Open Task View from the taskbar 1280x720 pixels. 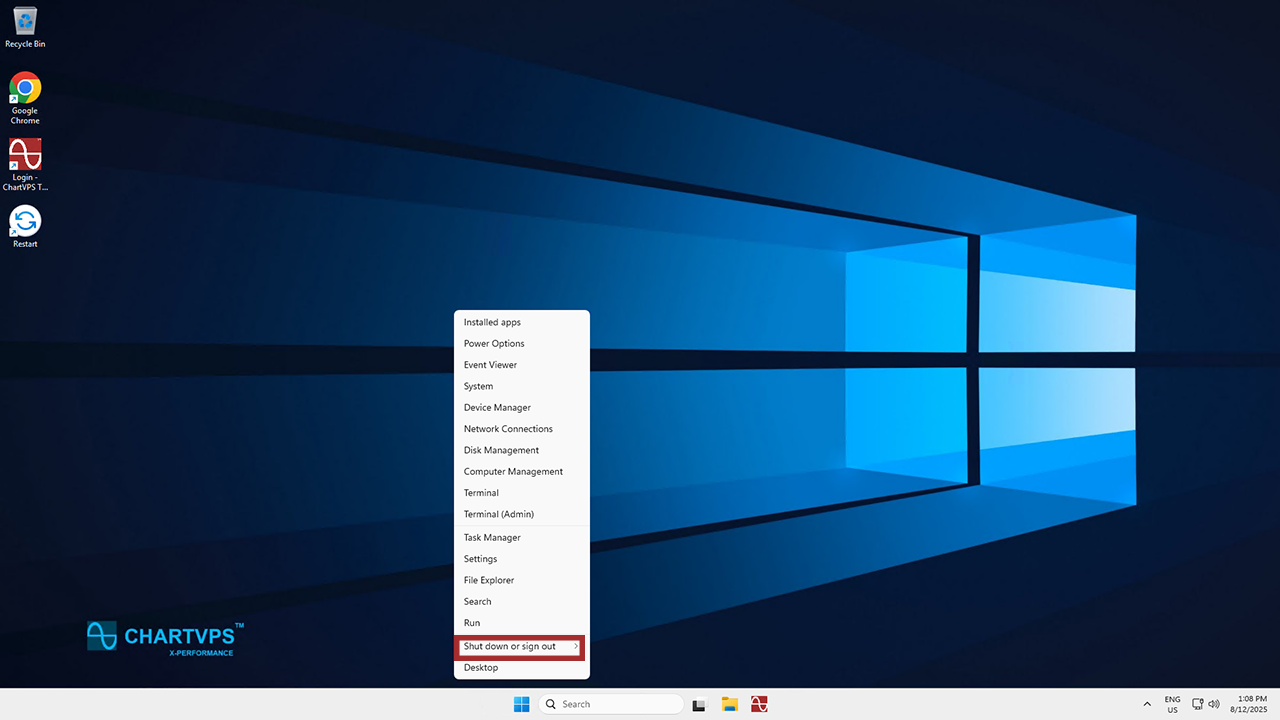700,704
